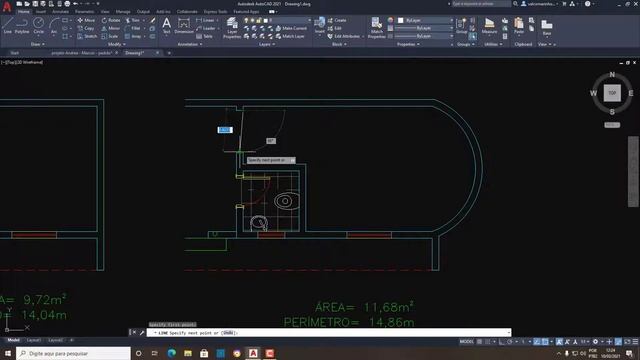Activate the Stretch command
640x360 pixels.
point(87,36)
